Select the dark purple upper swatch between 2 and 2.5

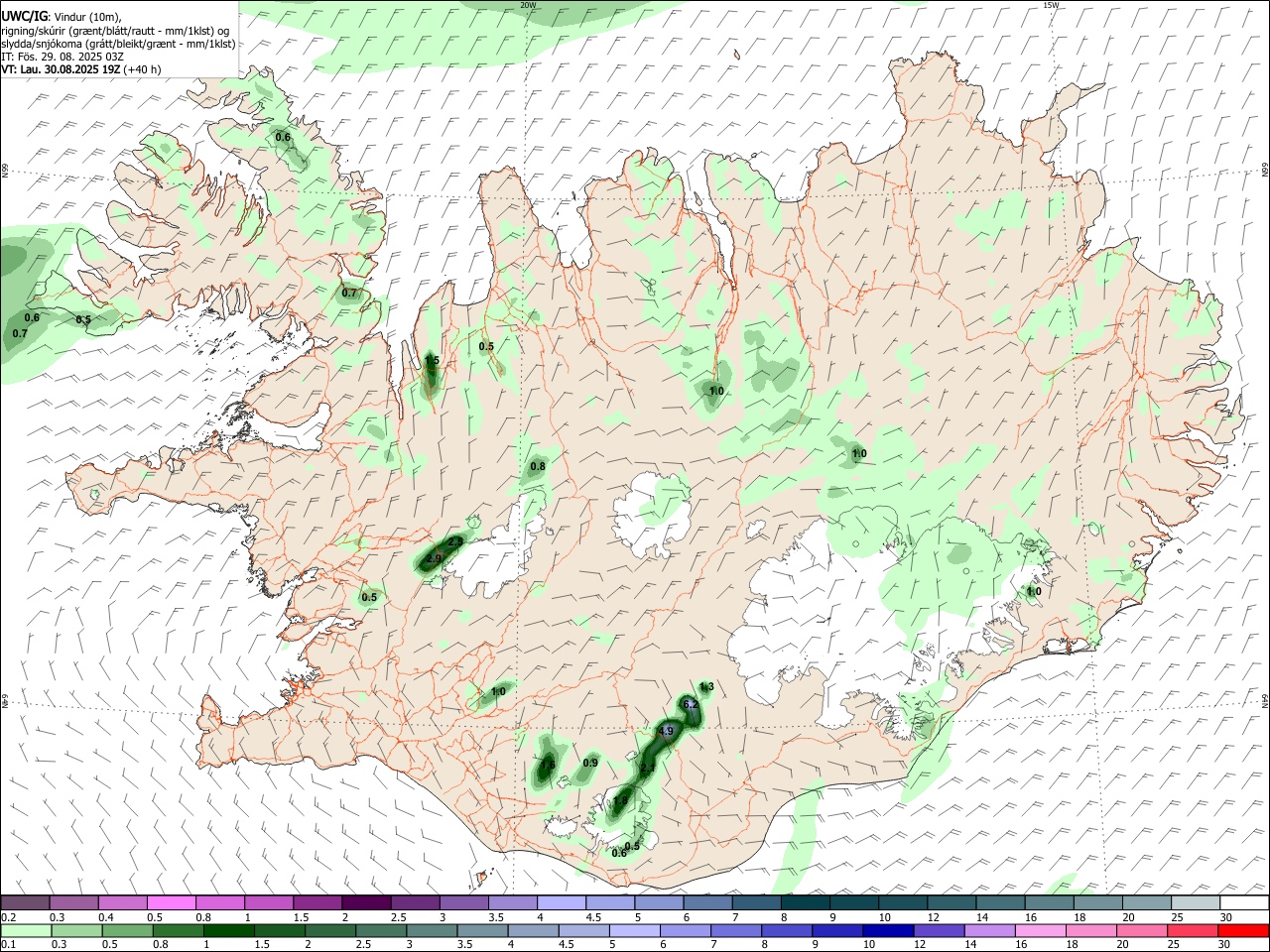pos(366,903)
